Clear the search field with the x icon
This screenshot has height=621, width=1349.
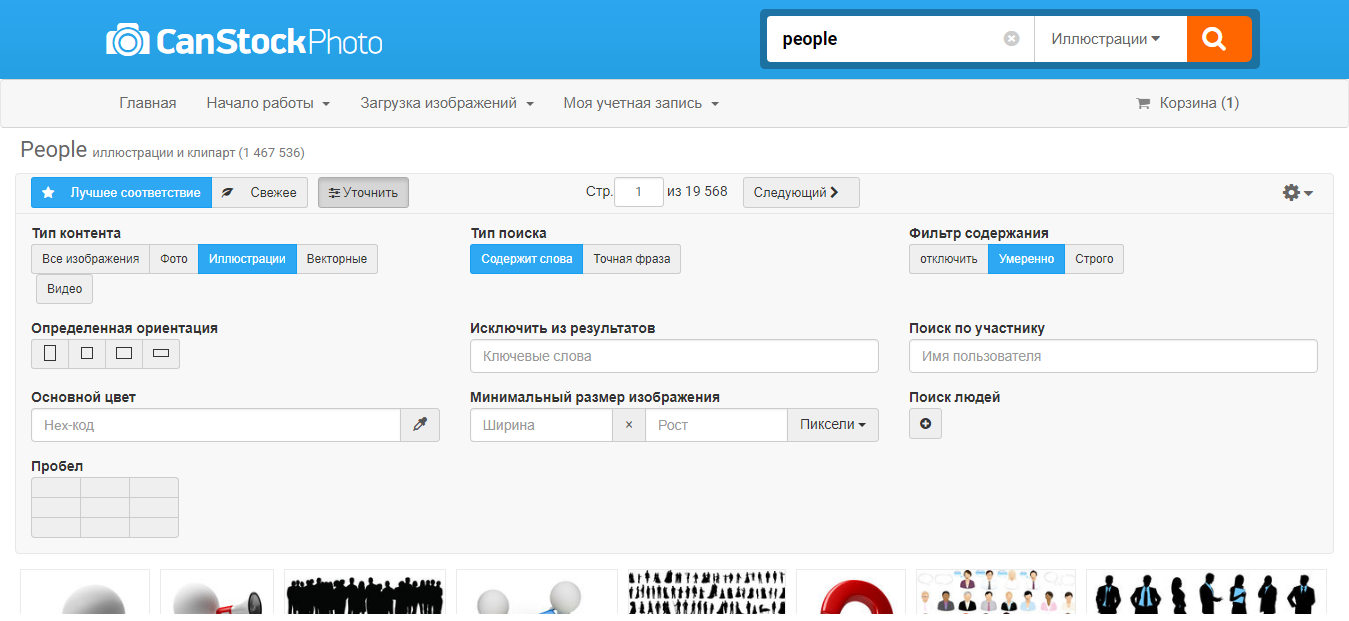1011,39
